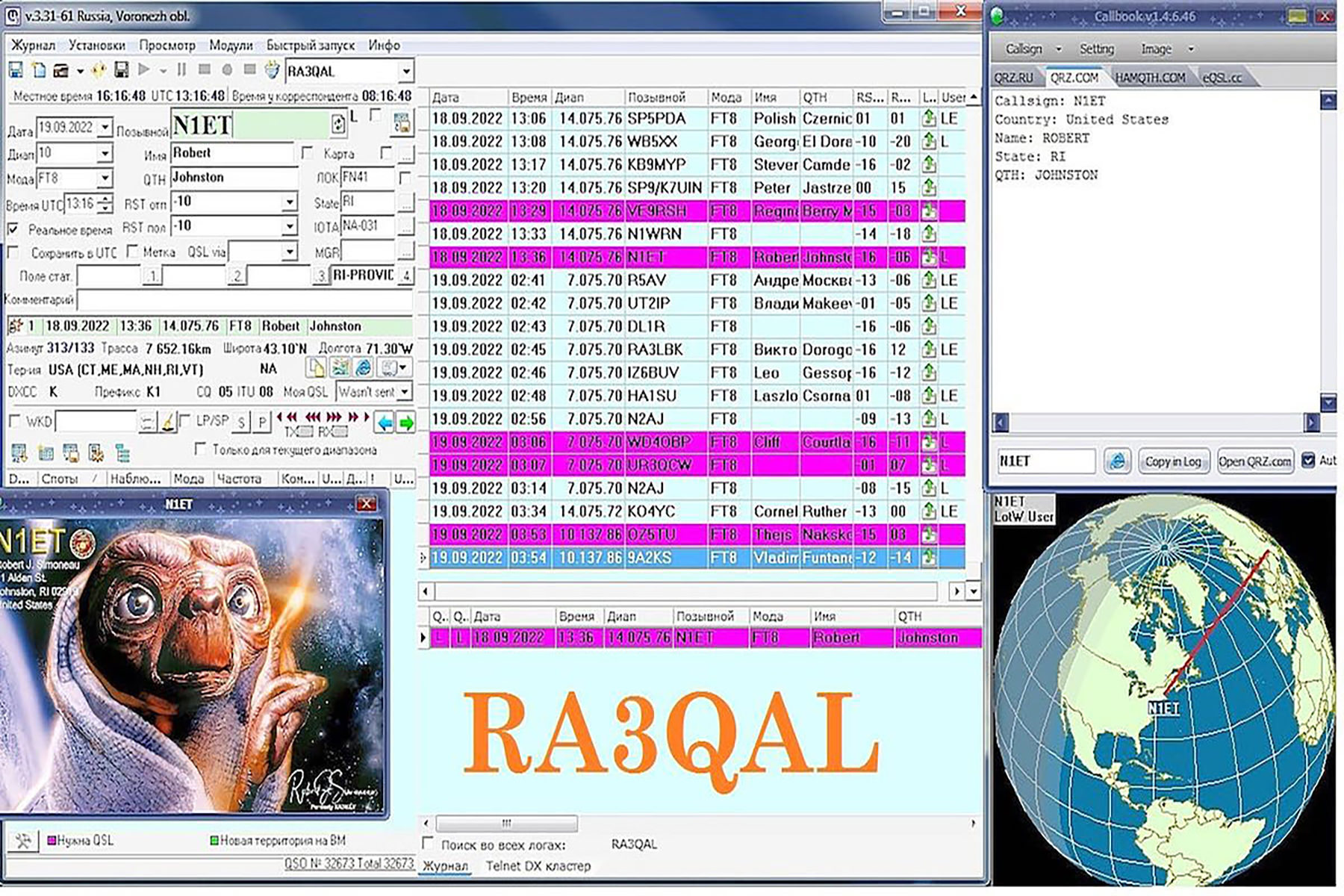This screenshot has width=1344, height=896.
Task: Click the refresh icon inside callsign field
Action: 338,124
